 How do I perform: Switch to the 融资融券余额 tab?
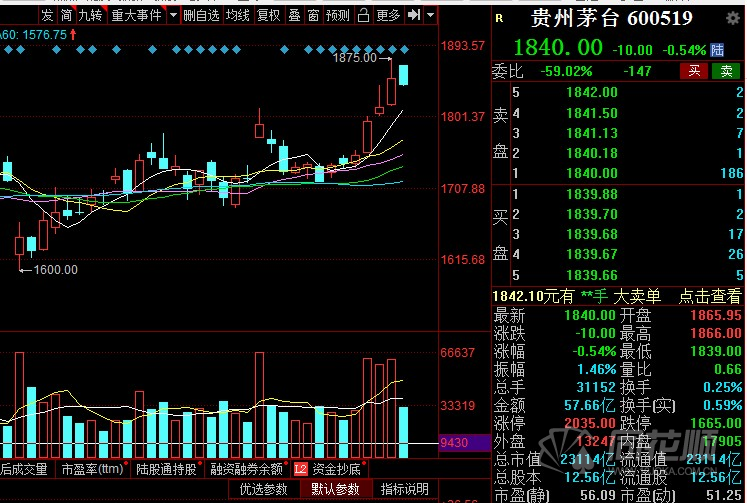tap(247, 470)
